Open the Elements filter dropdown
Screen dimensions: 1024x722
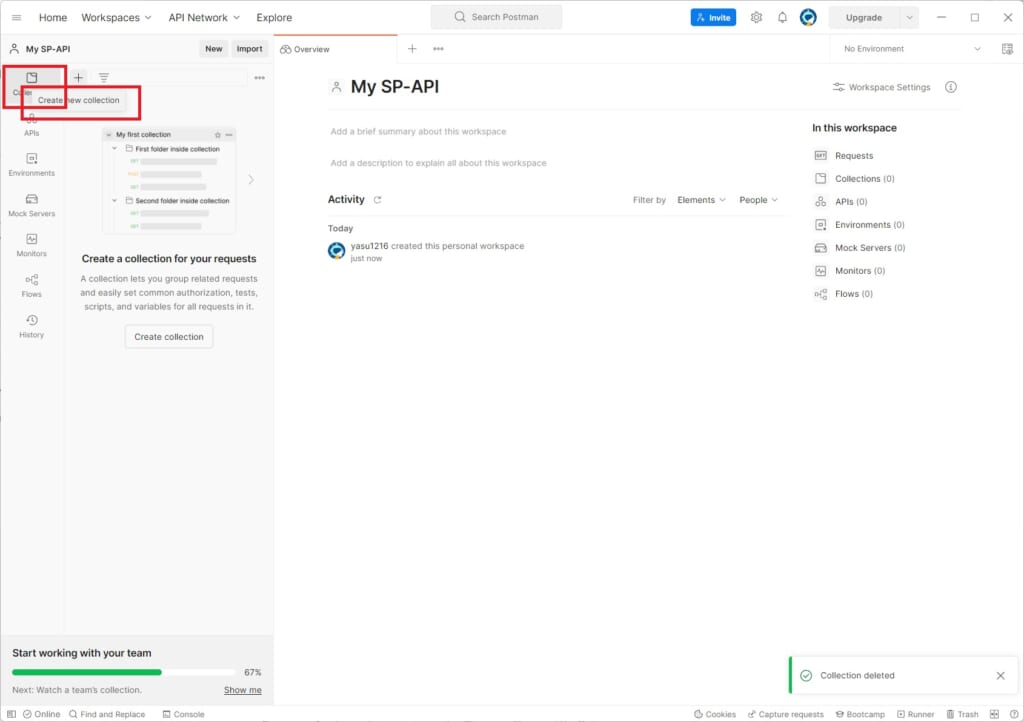701,200
